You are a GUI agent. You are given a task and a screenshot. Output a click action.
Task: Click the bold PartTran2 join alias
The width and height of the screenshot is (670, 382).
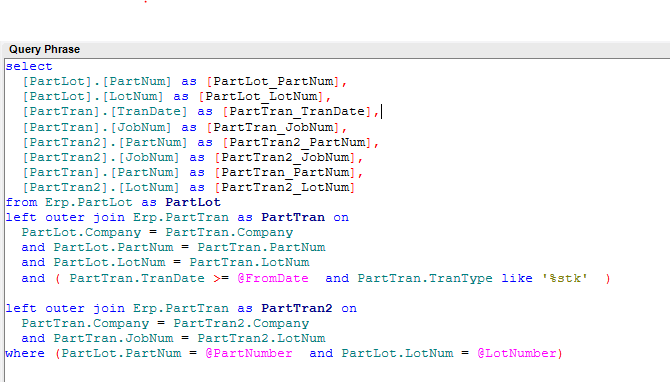[297, 309]
